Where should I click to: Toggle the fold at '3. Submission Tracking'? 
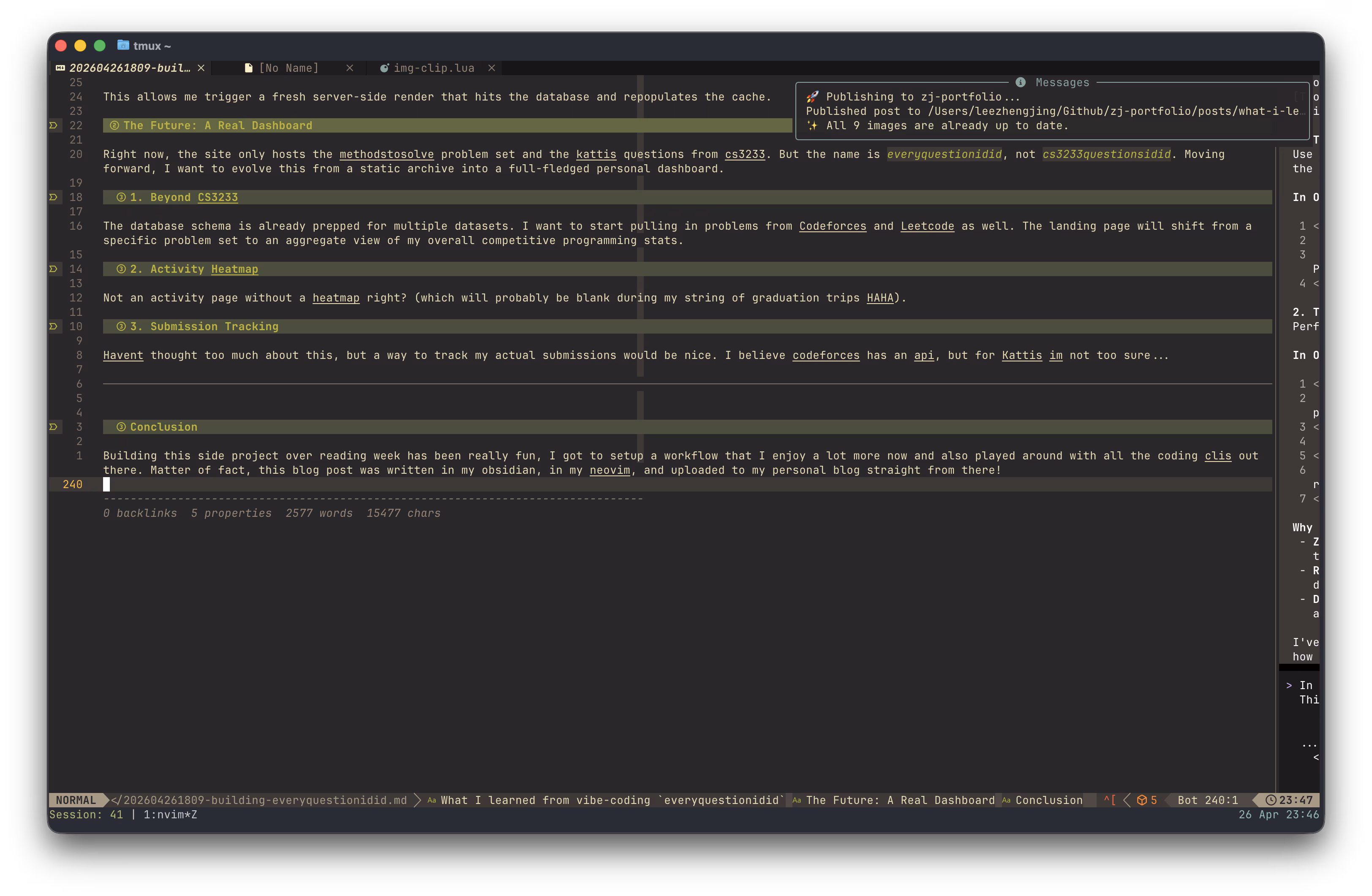(53, 326)
